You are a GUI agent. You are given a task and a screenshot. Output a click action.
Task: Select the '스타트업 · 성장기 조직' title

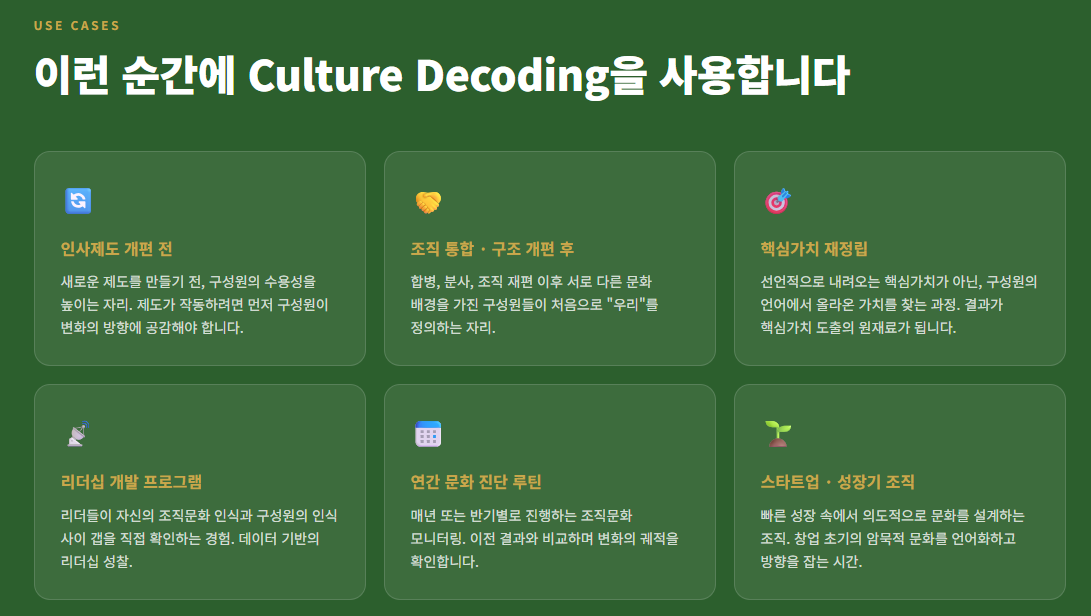click(837, 482)
